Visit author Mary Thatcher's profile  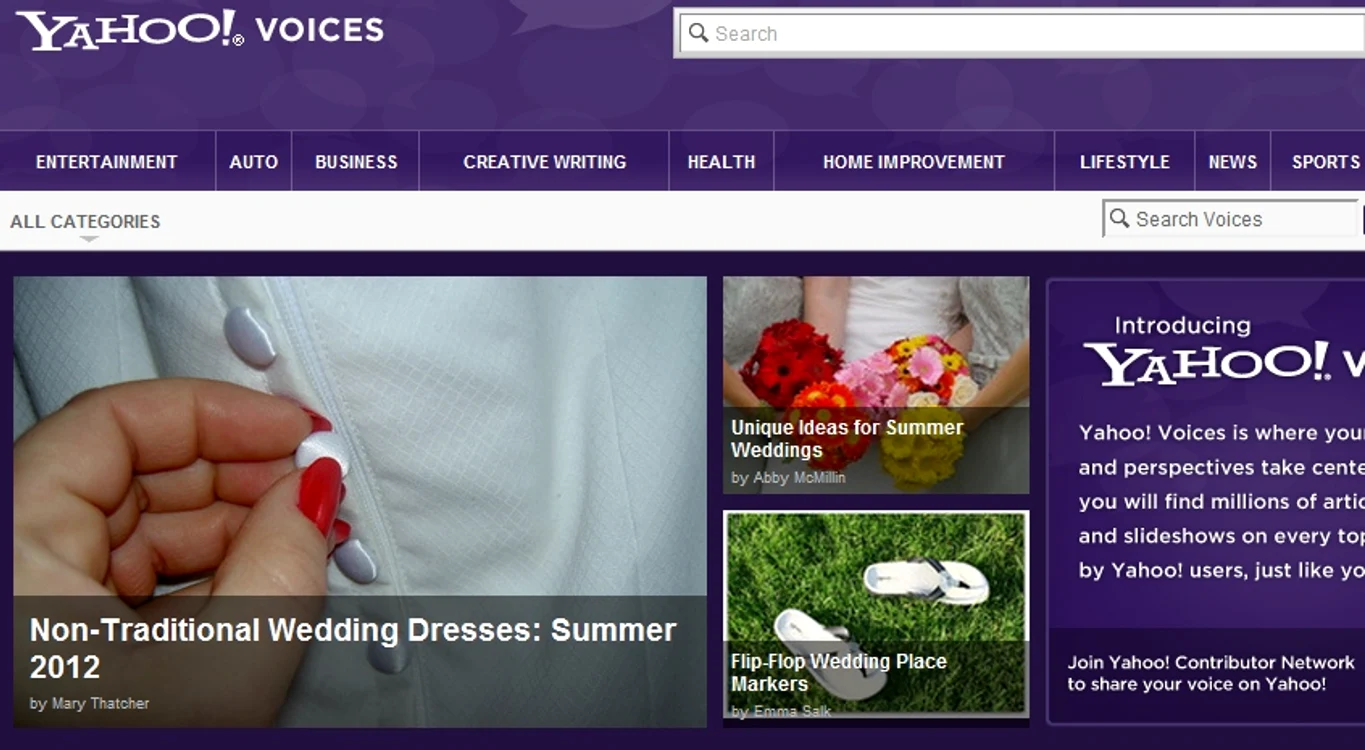pyautogui.click(x=100, y=704)
